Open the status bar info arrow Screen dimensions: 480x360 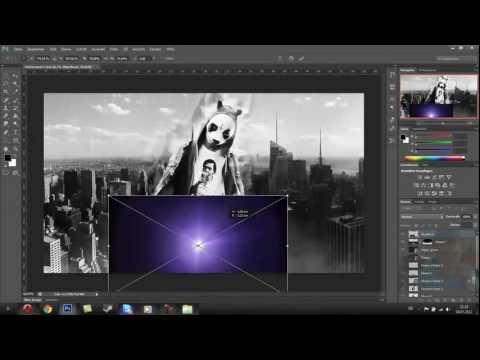click(x=97, y=294)
